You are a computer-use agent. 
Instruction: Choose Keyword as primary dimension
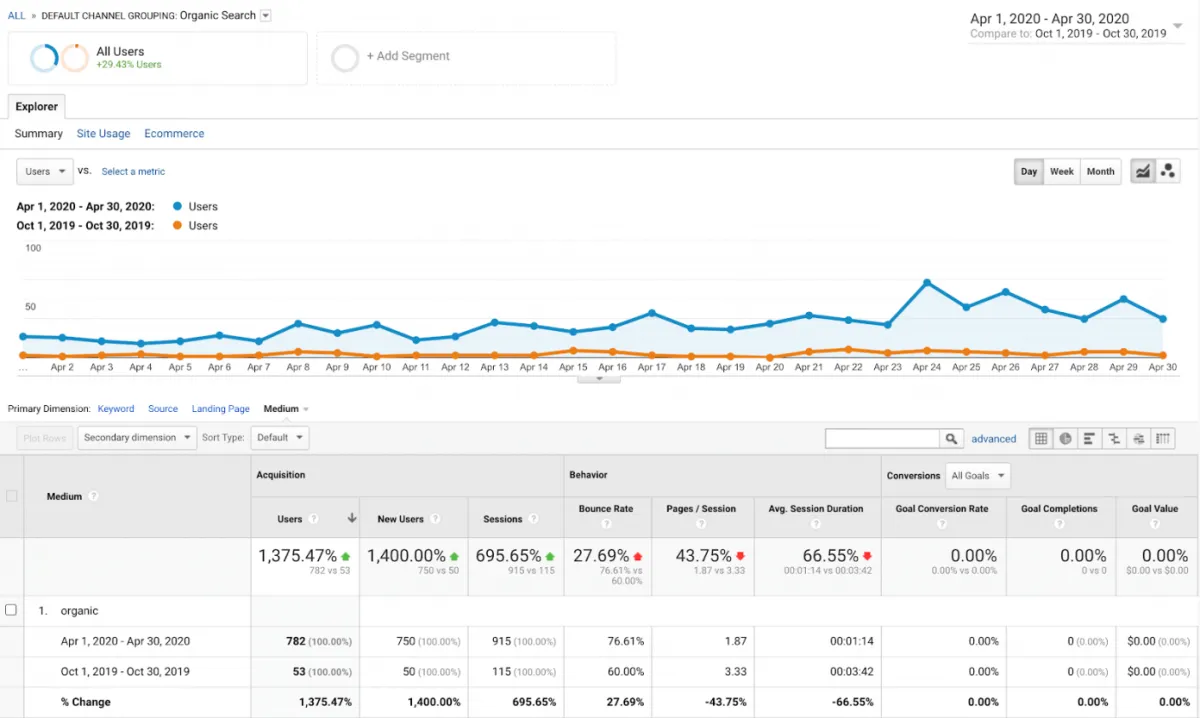click(x=116, y=408)
